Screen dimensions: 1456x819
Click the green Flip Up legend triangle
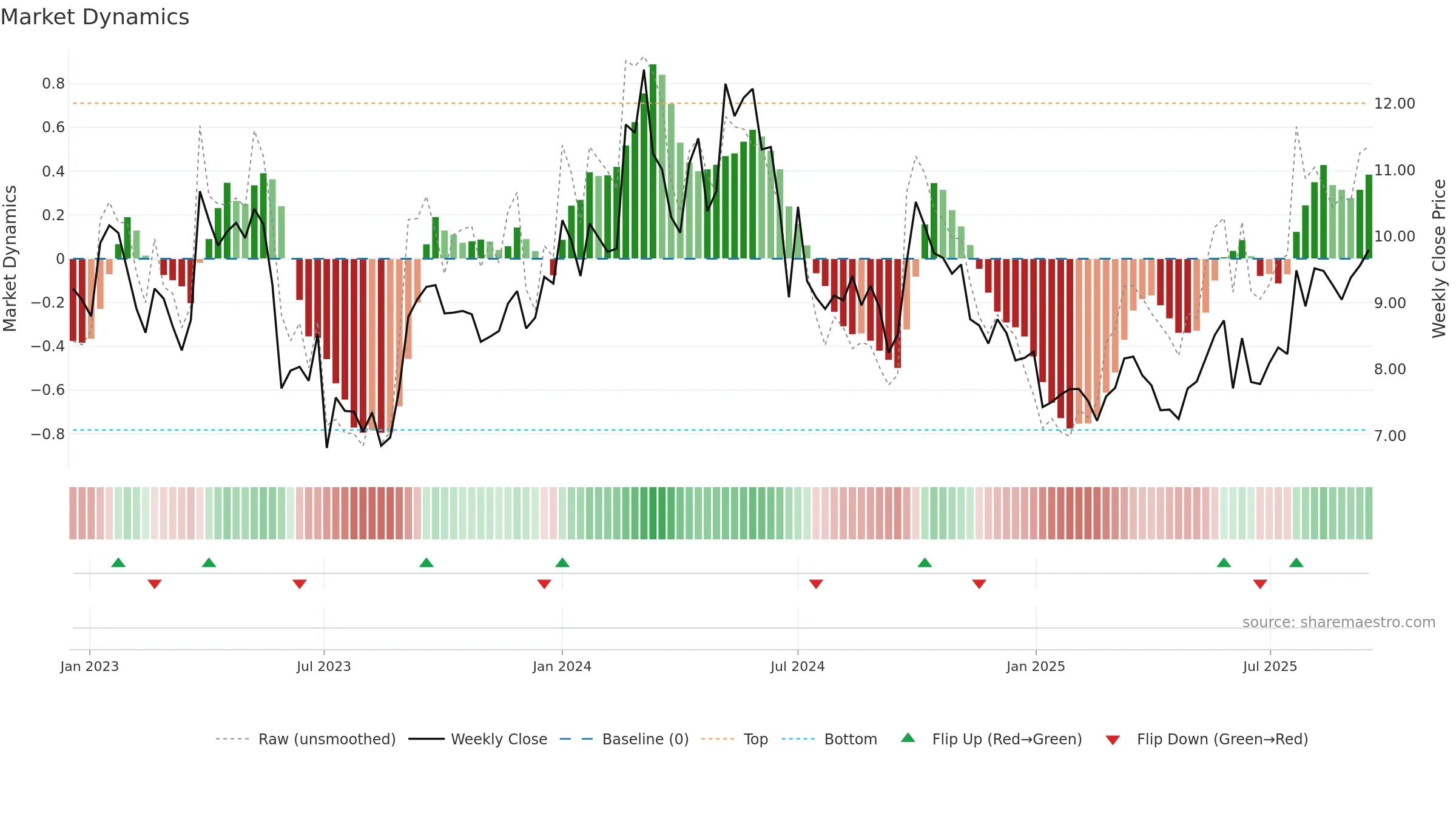coord(908,738)
